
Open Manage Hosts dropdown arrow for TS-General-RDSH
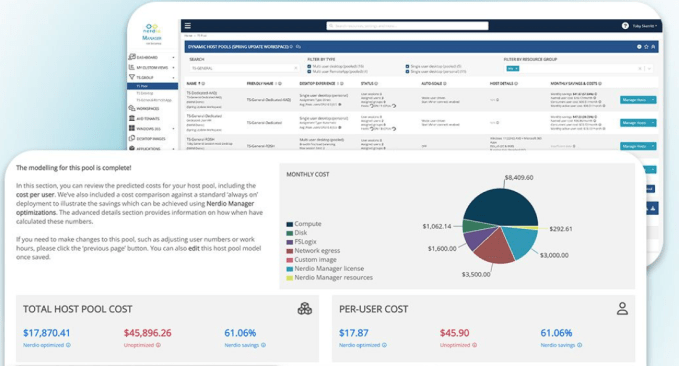[653, 146]
